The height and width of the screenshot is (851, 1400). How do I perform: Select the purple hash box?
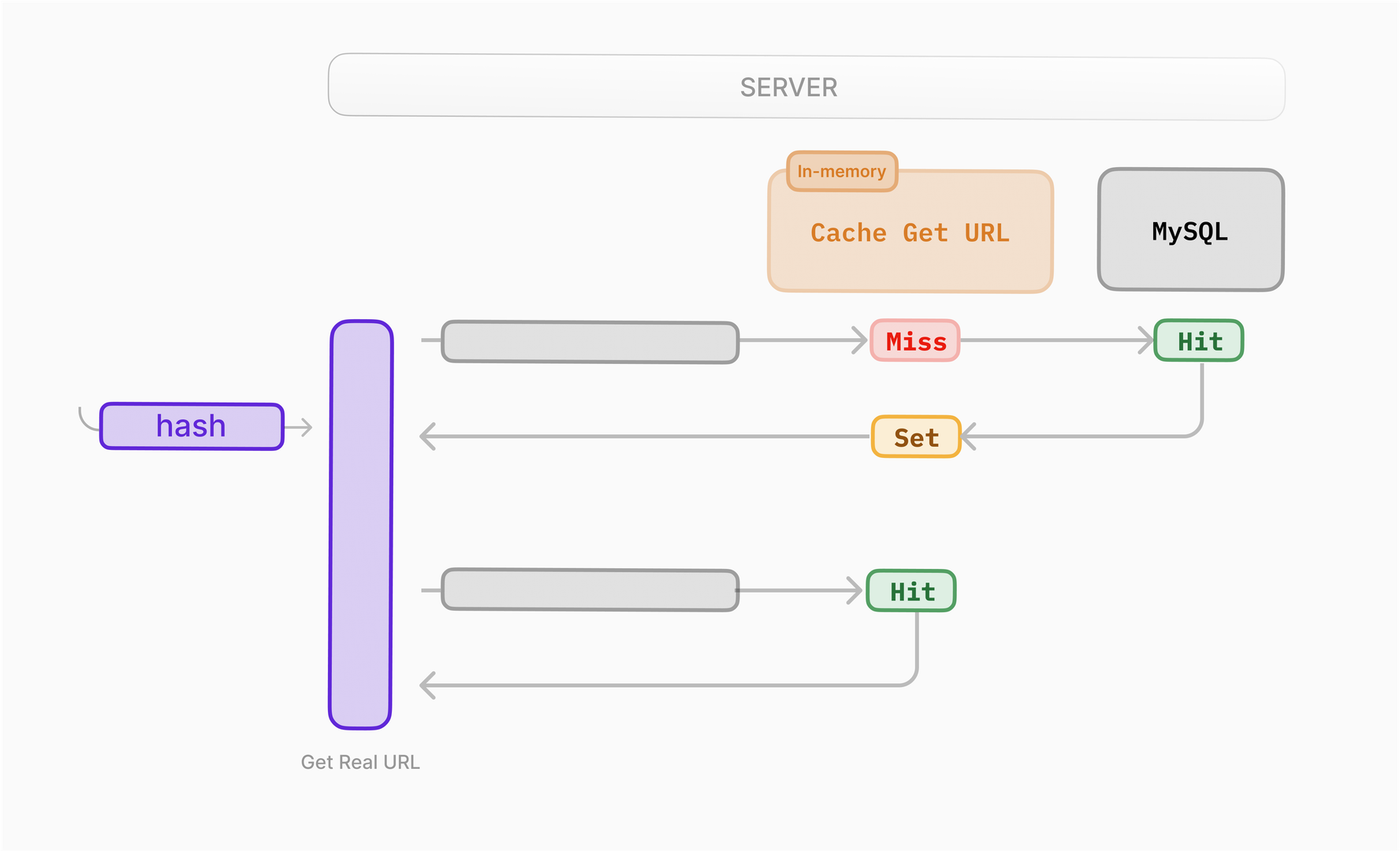point(192,426)
